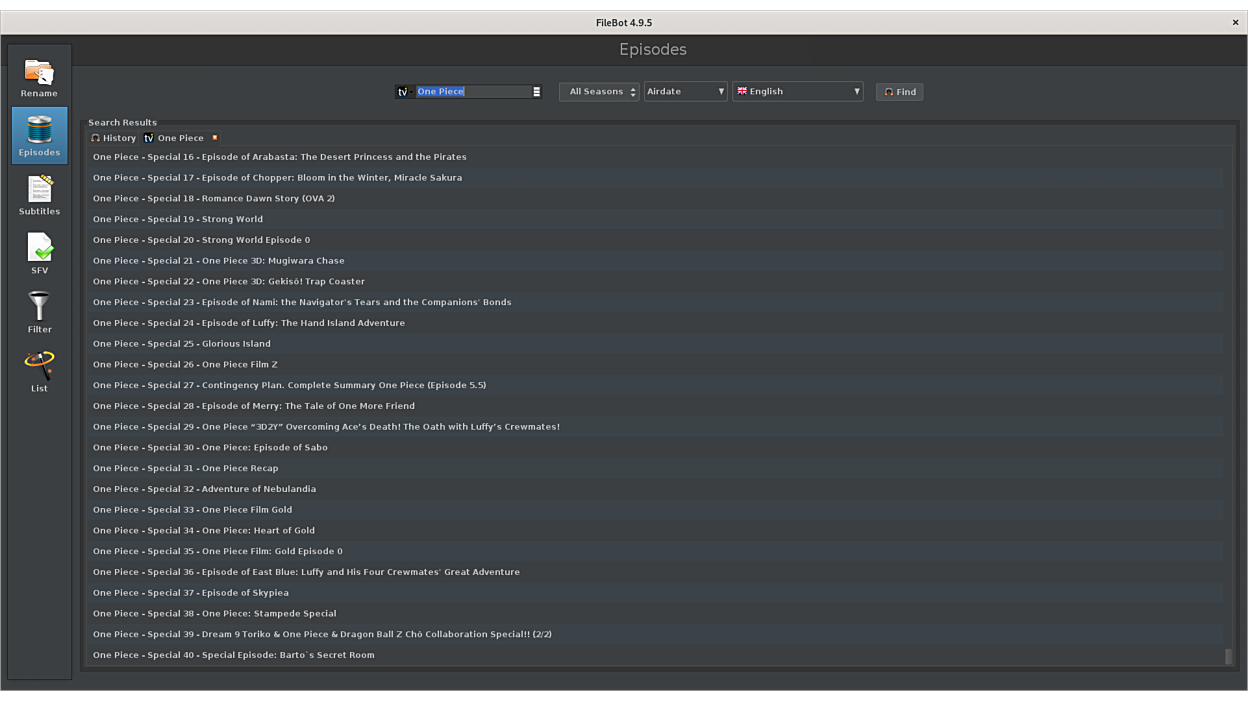Select the Episodes panel icon

point(39,135)
